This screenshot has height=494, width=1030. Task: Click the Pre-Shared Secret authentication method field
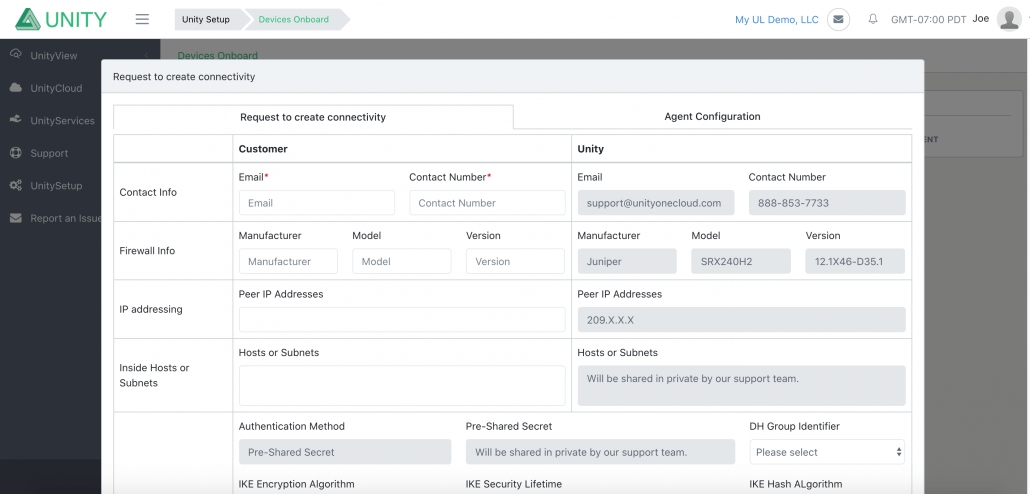click(345, 452)
